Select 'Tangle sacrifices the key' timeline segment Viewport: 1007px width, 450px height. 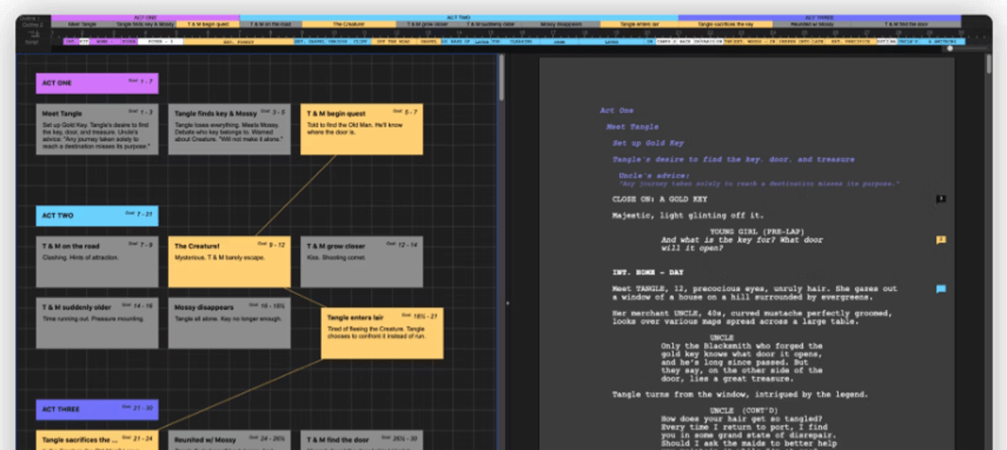click(x=725, y=24)
